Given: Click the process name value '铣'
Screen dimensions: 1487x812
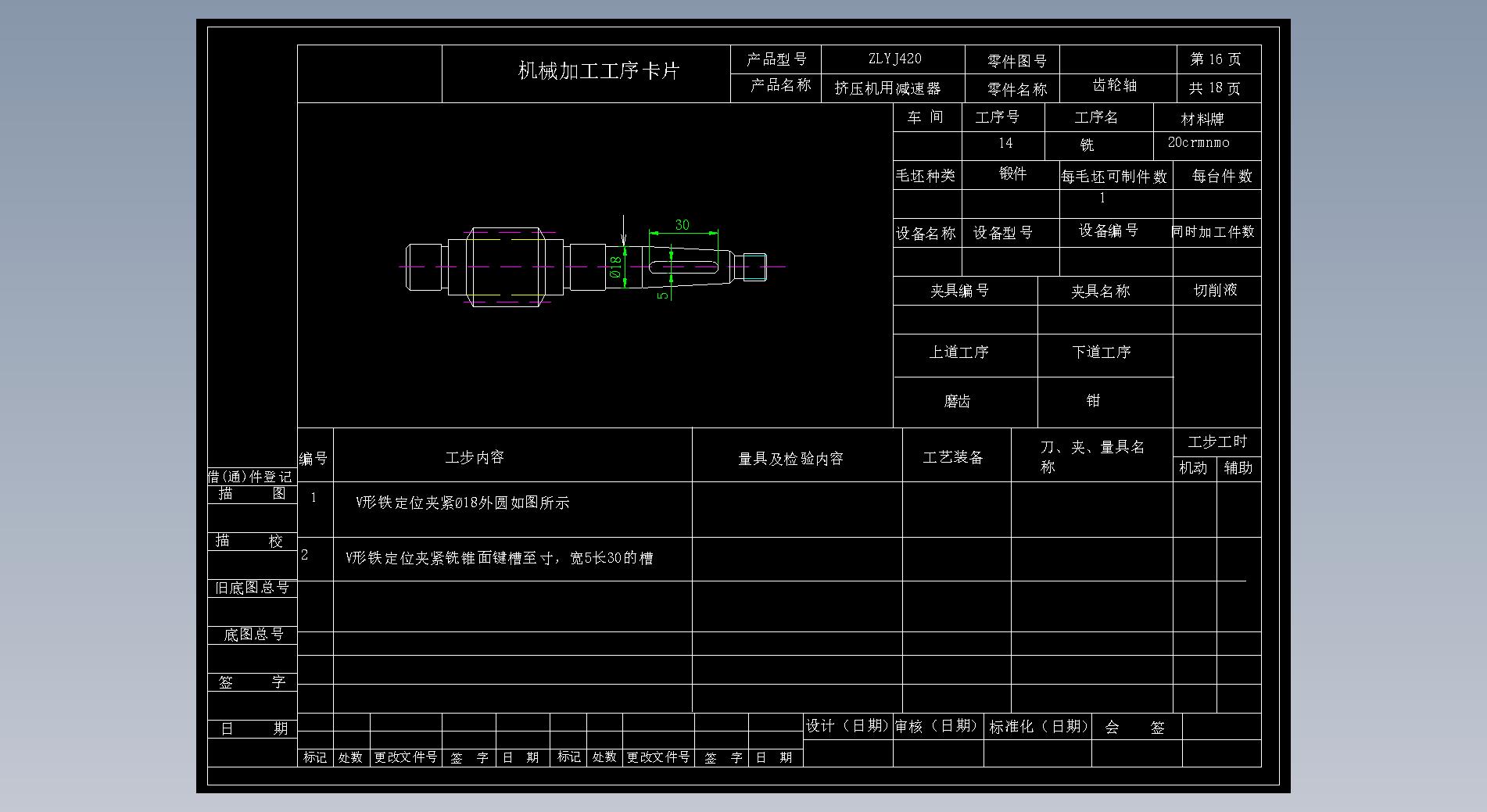Looking at the screenshot, I should tap(1087, 145).
